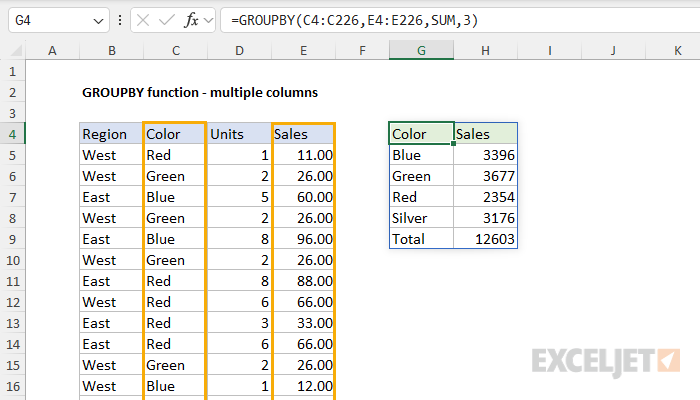Expand the dropdown next to fx

coord(208,21)
